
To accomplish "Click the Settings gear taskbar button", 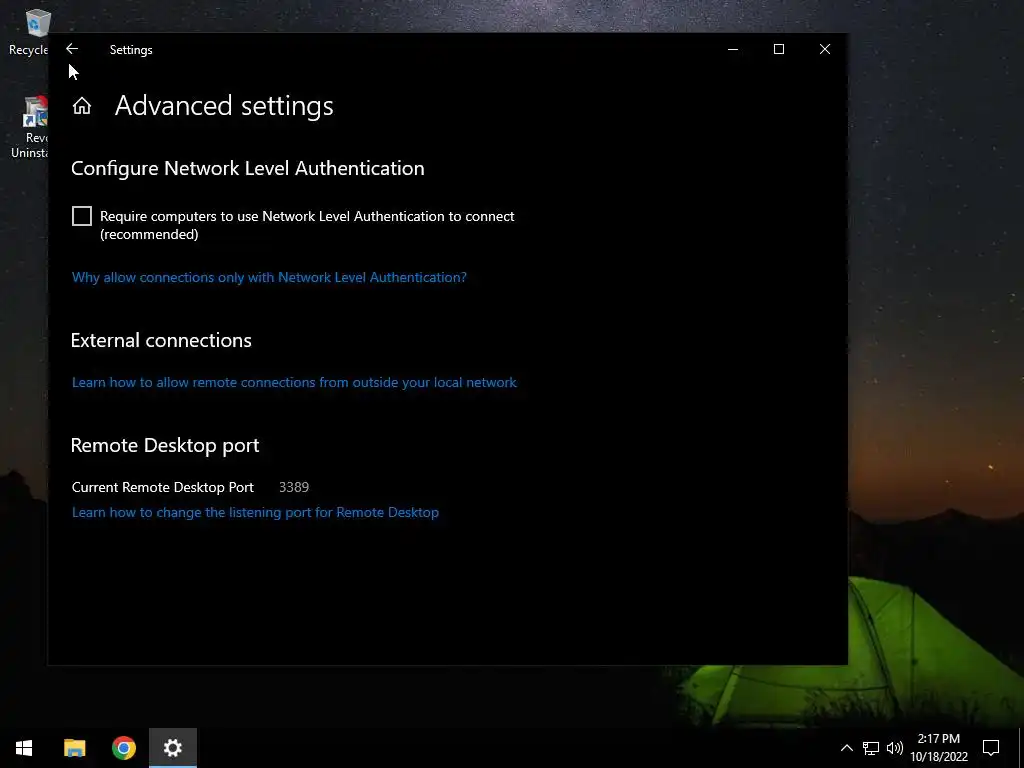I will [x=172, y=748].
